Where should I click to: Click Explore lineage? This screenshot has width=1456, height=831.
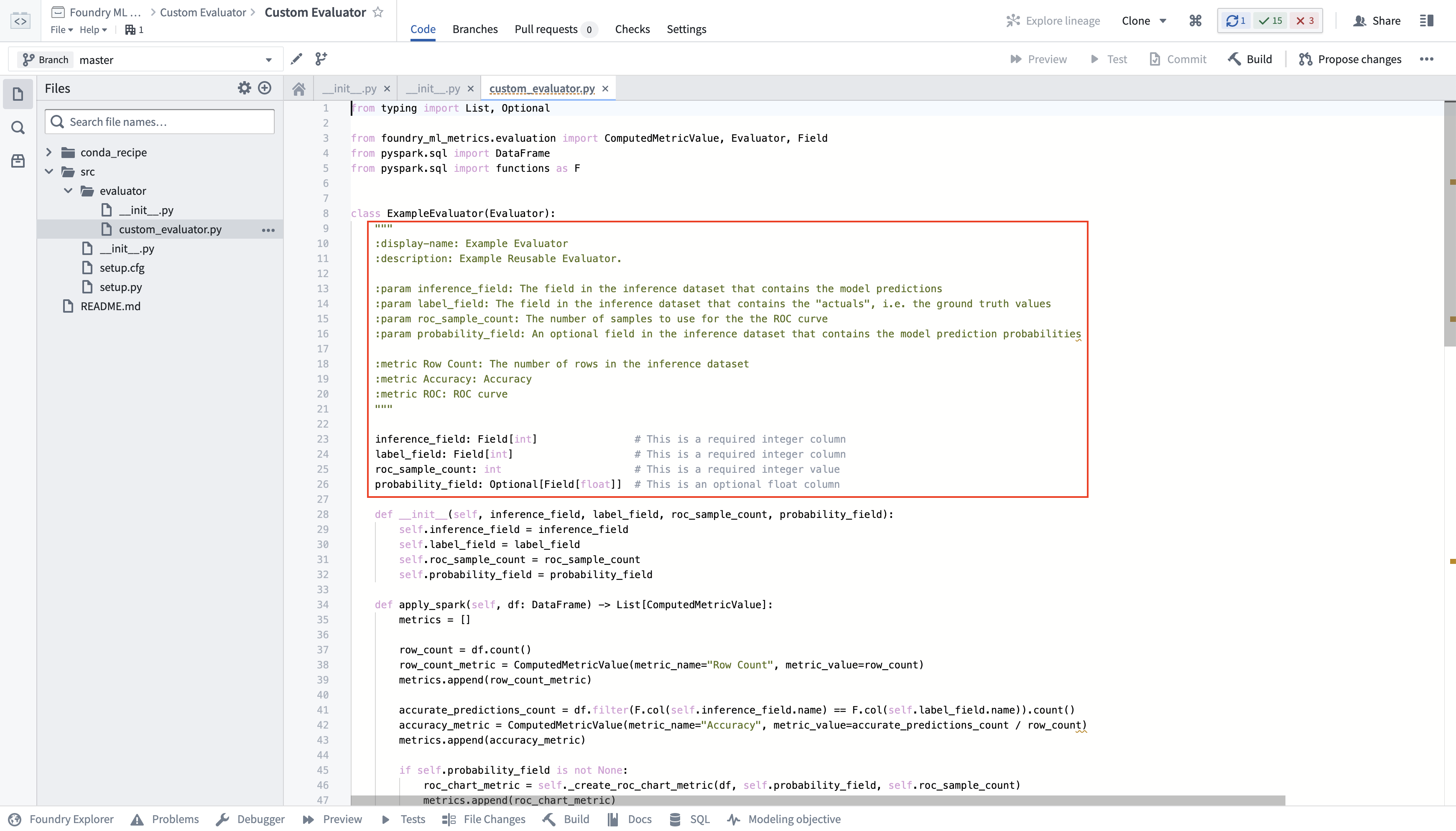click(x=1053, y=20)
